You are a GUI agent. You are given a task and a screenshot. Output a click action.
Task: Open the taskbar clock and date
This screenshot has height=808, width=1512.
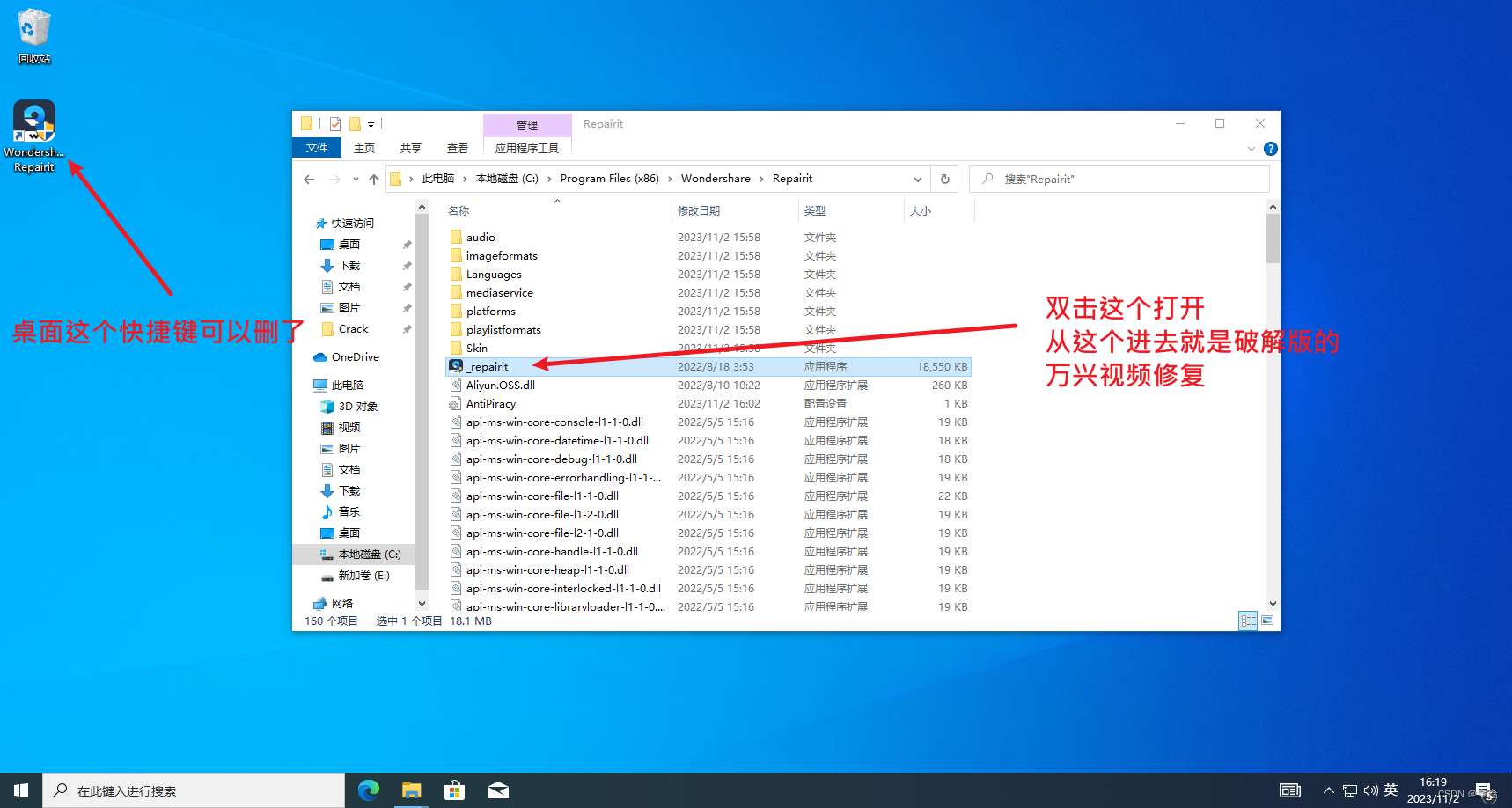pyautogui.click(x=1434, y=790)
